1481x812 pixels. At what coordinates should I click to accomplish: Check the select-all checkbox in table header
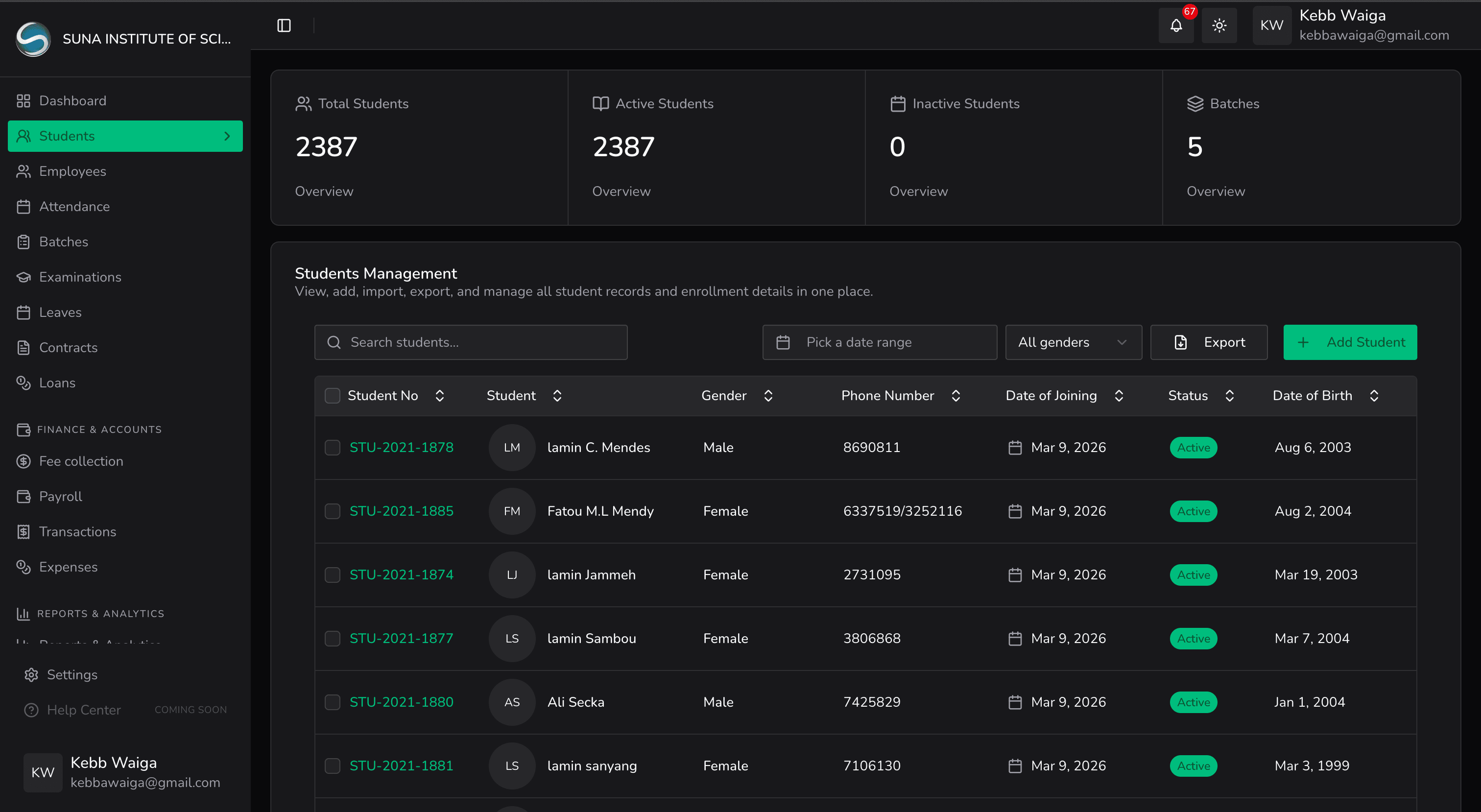(333, 396)
